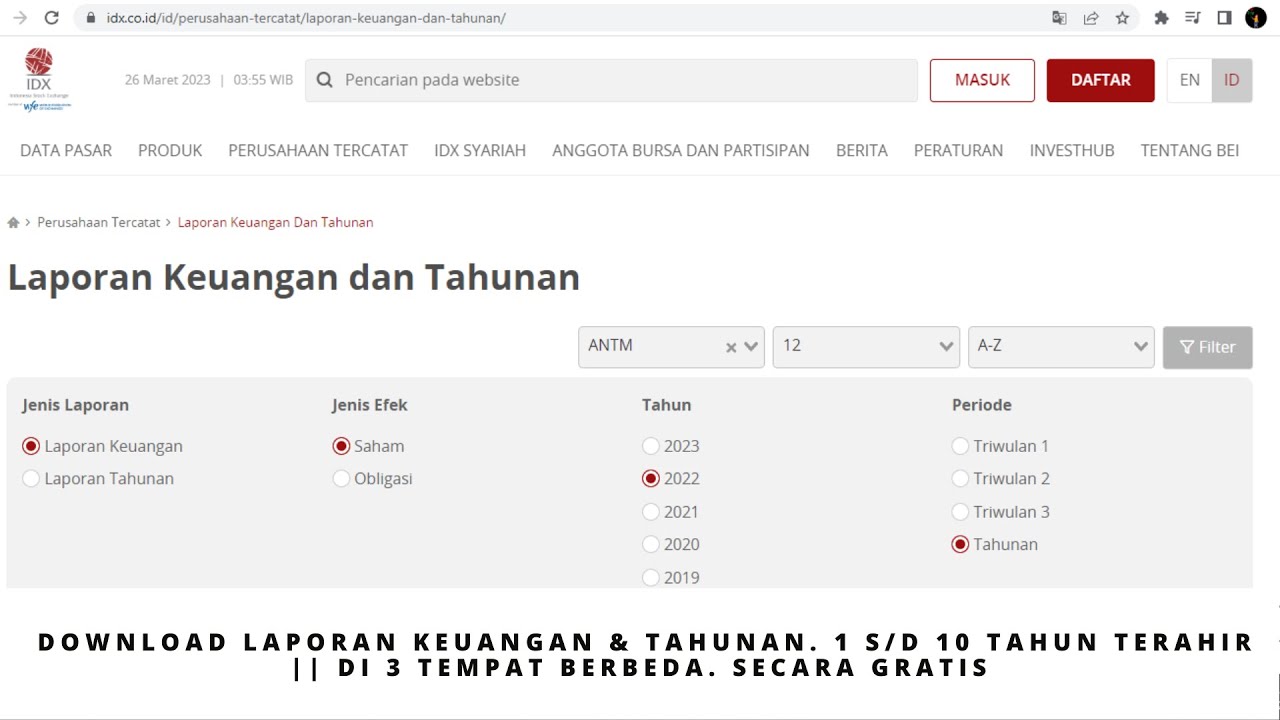This screenshot has height=720, width=1280.
Task: Click the Filter button
Action: tap(1207, 347)
